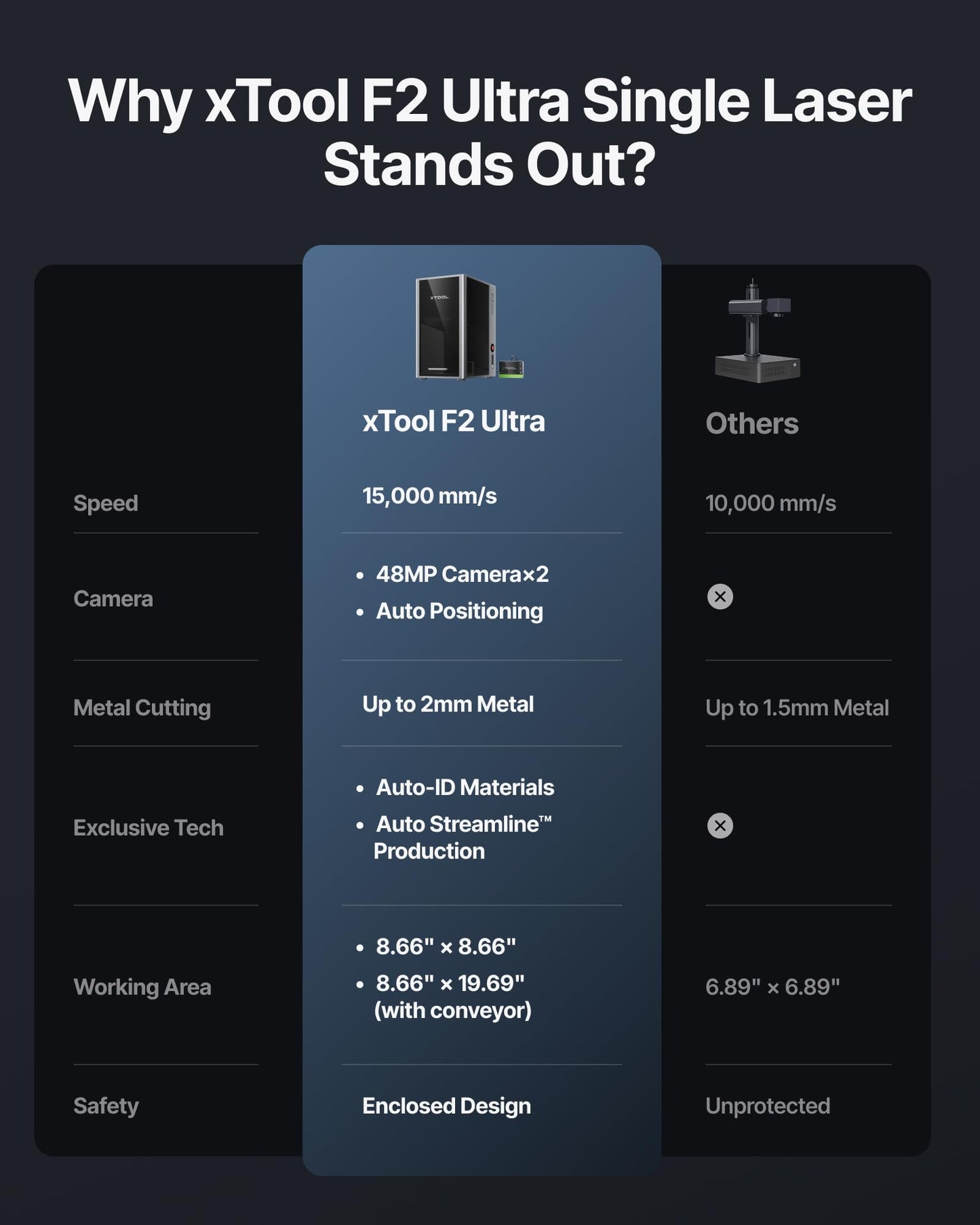Click the X icon in Exclusive Tech row
This screenshot has height=1225, width=980.
pyautogui.click(x=720, y=825)
